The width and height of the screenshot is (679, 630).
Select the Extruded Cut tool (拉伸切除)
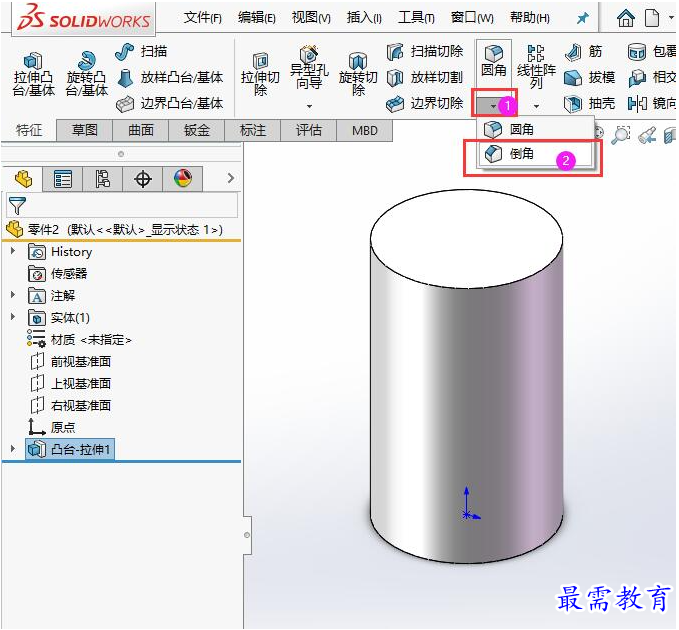(x=260, y=74)
